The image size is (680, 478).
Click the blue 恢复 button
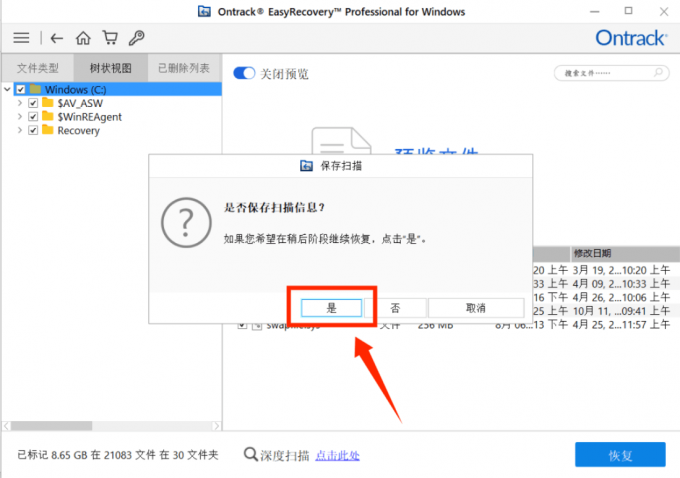click(620, 455)
